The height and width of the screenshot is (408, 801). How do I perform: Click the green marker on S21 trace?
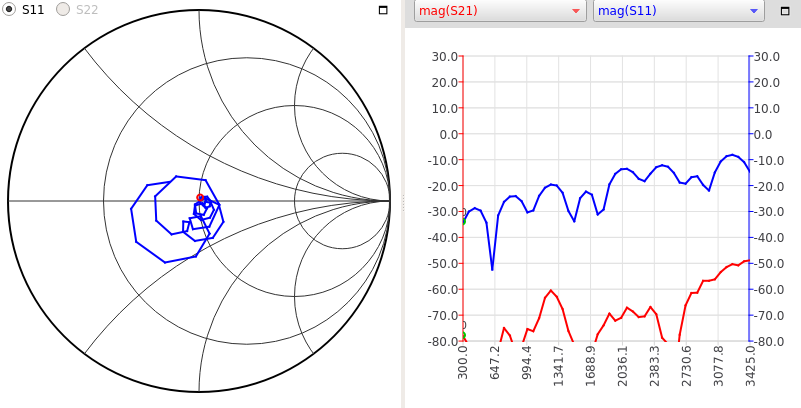tap(463, 335)
